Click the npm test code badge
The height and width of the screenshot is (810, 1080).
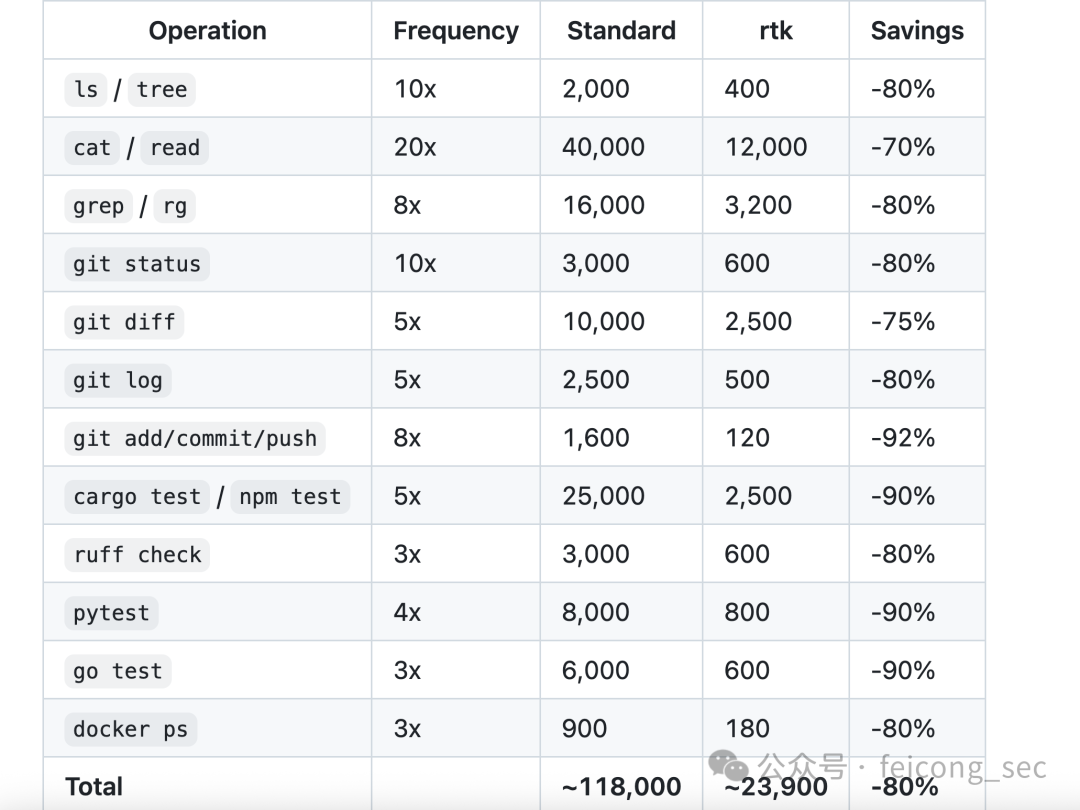click(290, 496)
